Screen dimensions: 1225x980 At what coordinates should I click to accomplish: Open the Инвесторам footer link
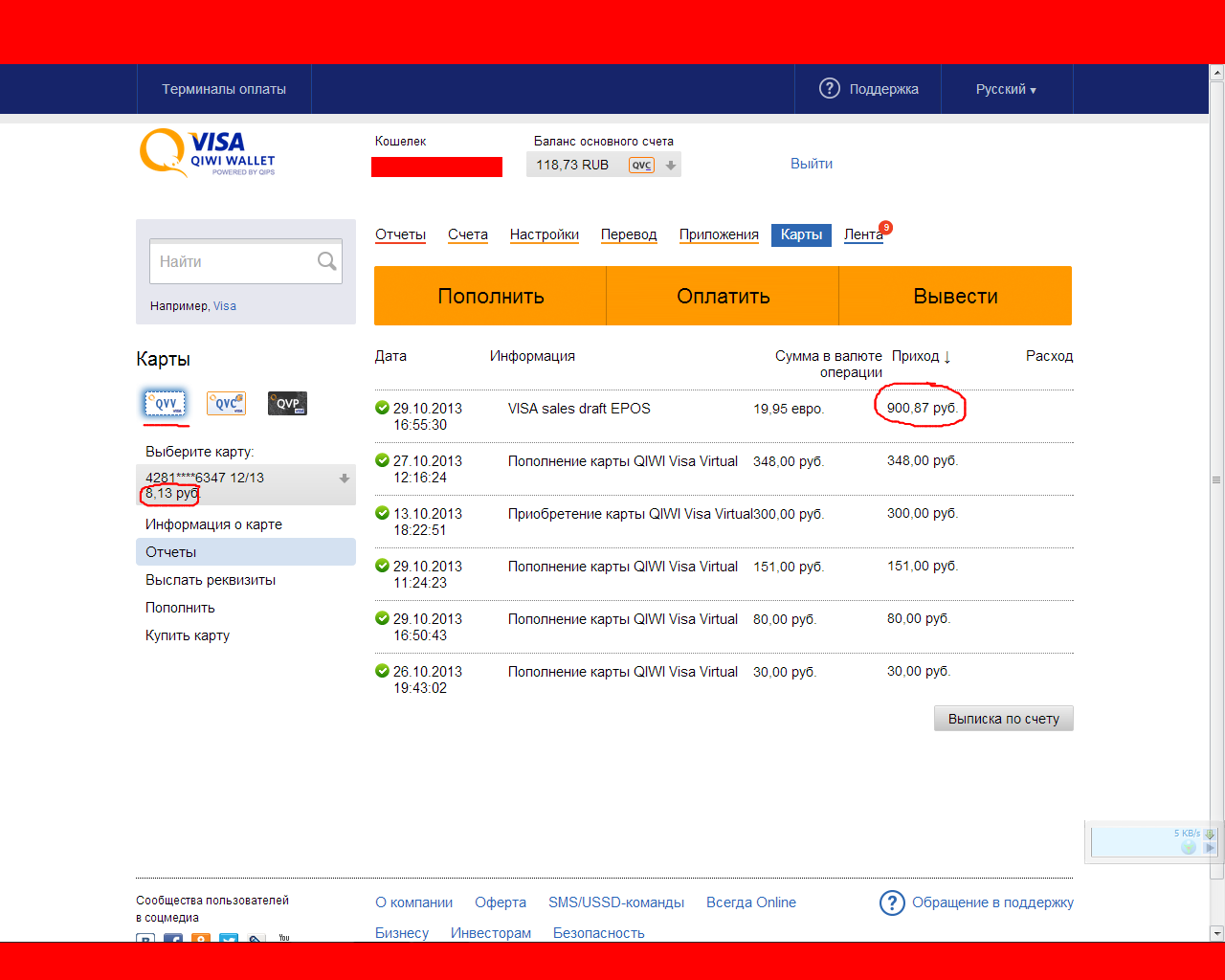pyautogui.click(x=491, y=933)
